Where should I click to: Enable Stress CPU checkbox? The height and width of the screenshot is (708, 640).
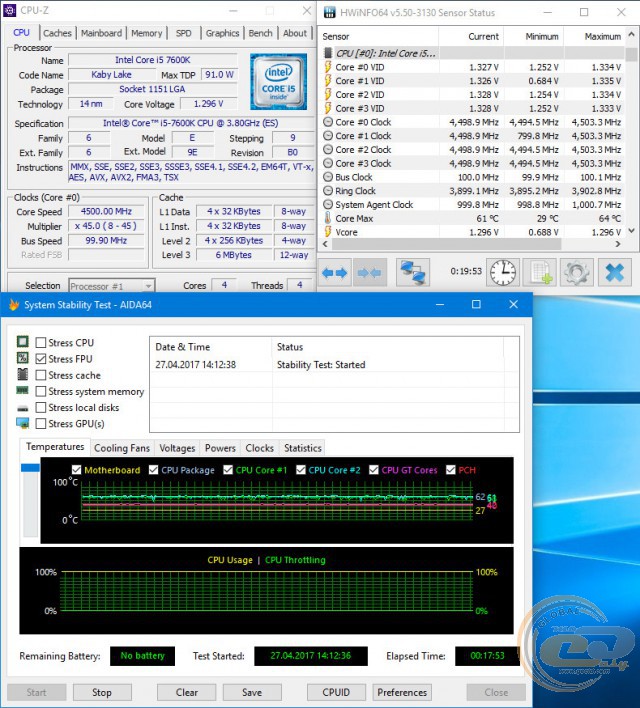(41, 342)
